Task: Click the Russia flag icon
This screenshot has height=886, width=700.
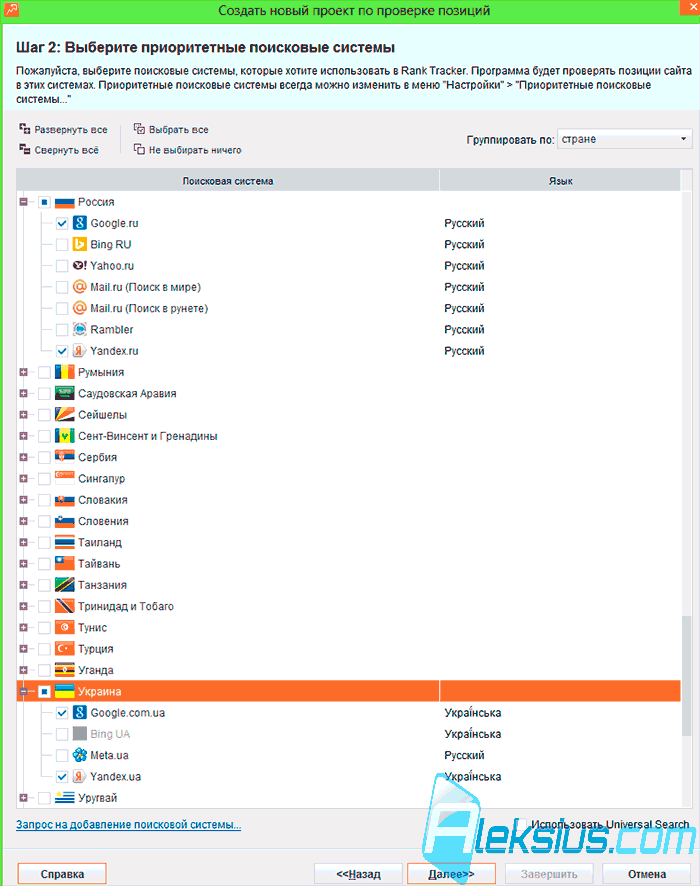Action: 64,202
